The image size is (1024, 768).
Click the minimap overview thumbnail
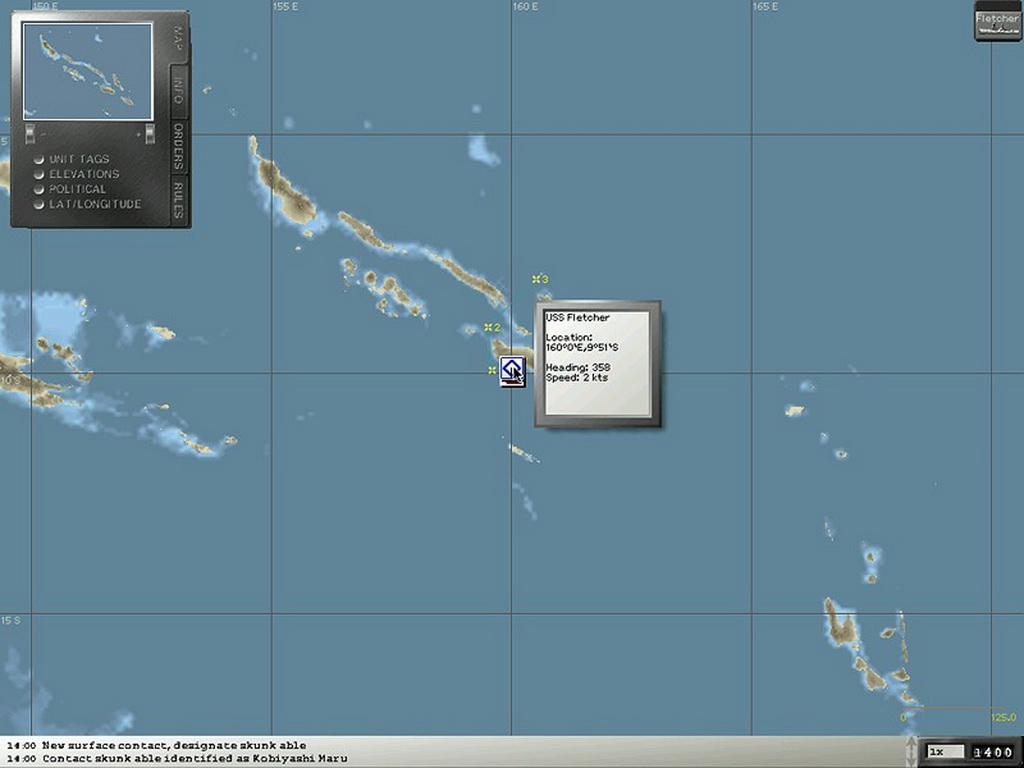(x=88, y=71)
